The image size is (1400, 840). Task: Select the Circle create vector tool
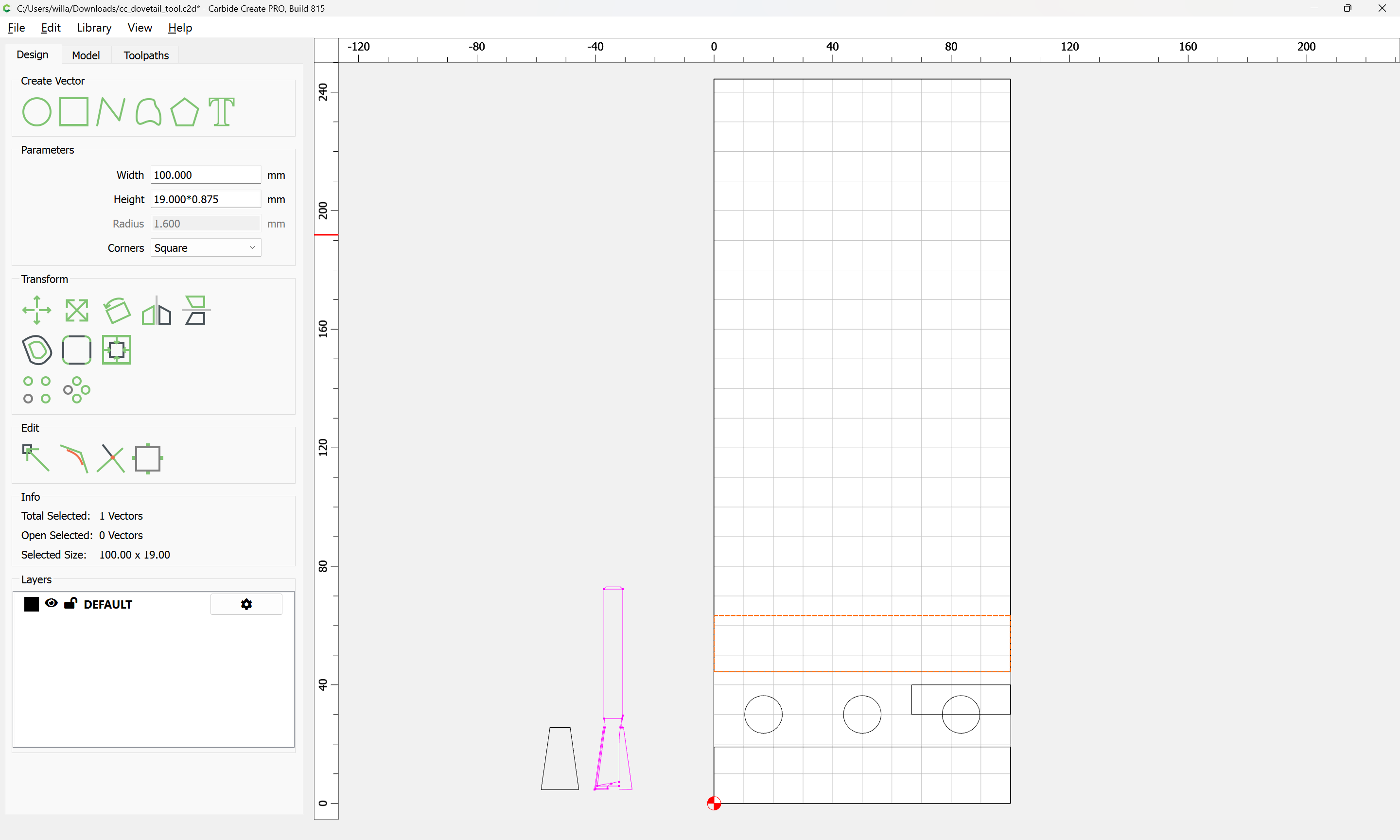37,111
